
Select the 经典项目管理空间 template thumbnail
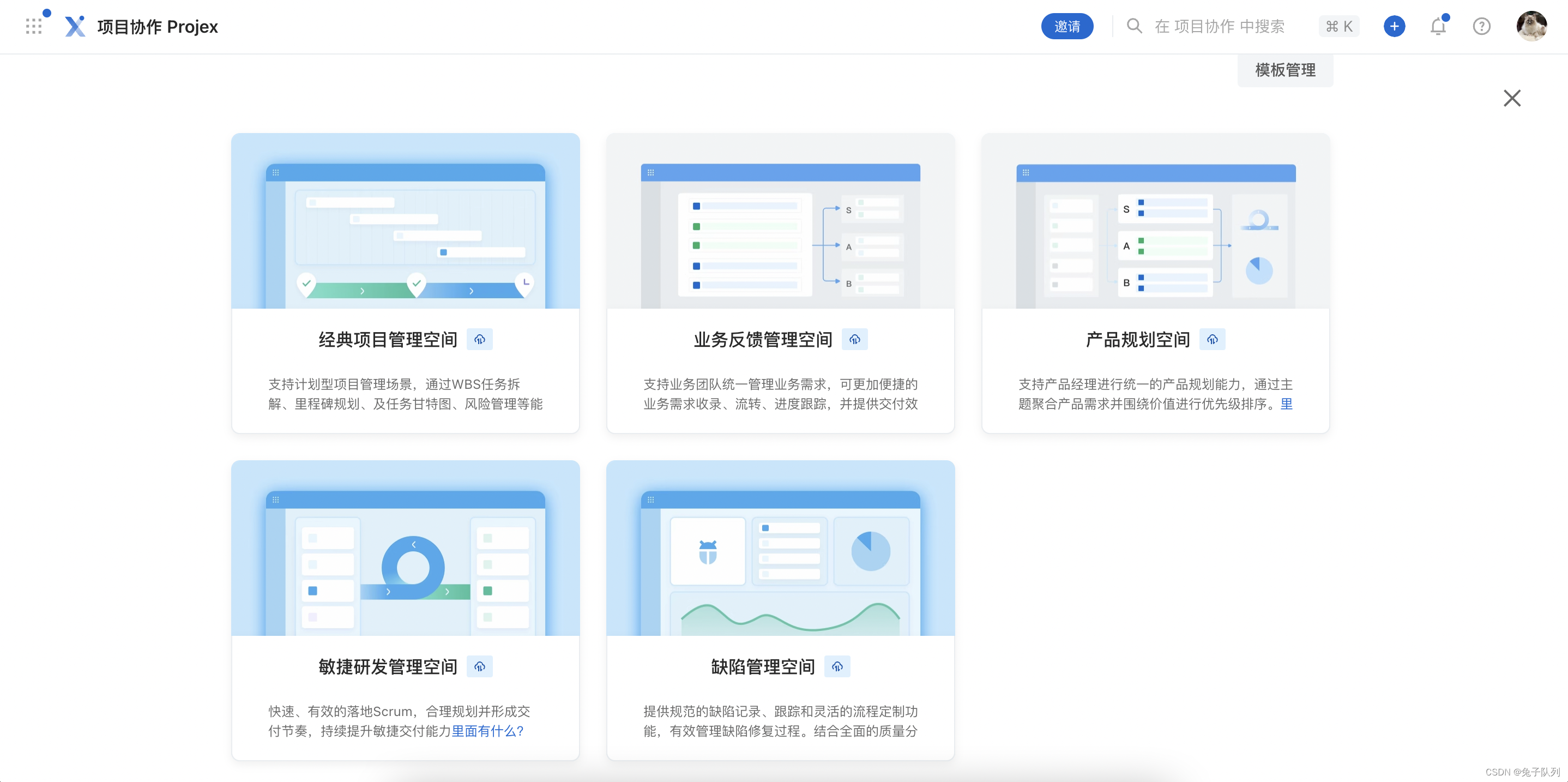click(406, 221)
